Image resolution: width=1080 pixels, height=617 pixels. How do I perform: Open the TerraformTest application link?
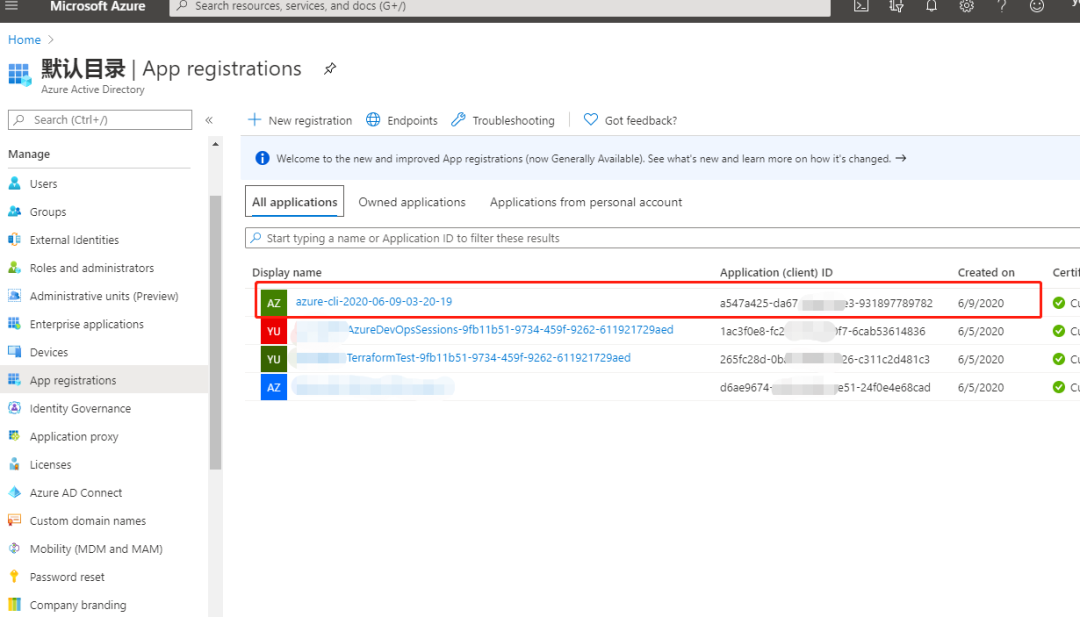488,358
